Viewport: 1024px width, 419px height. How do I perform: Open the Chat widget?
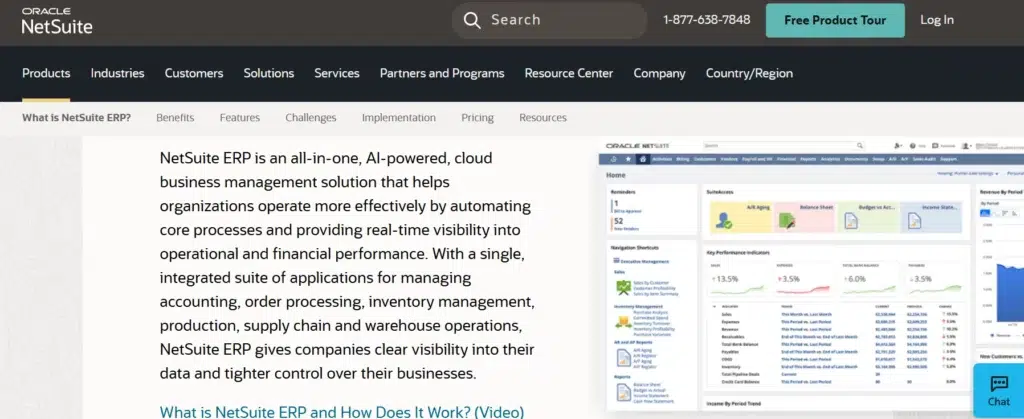coord(999,392)
